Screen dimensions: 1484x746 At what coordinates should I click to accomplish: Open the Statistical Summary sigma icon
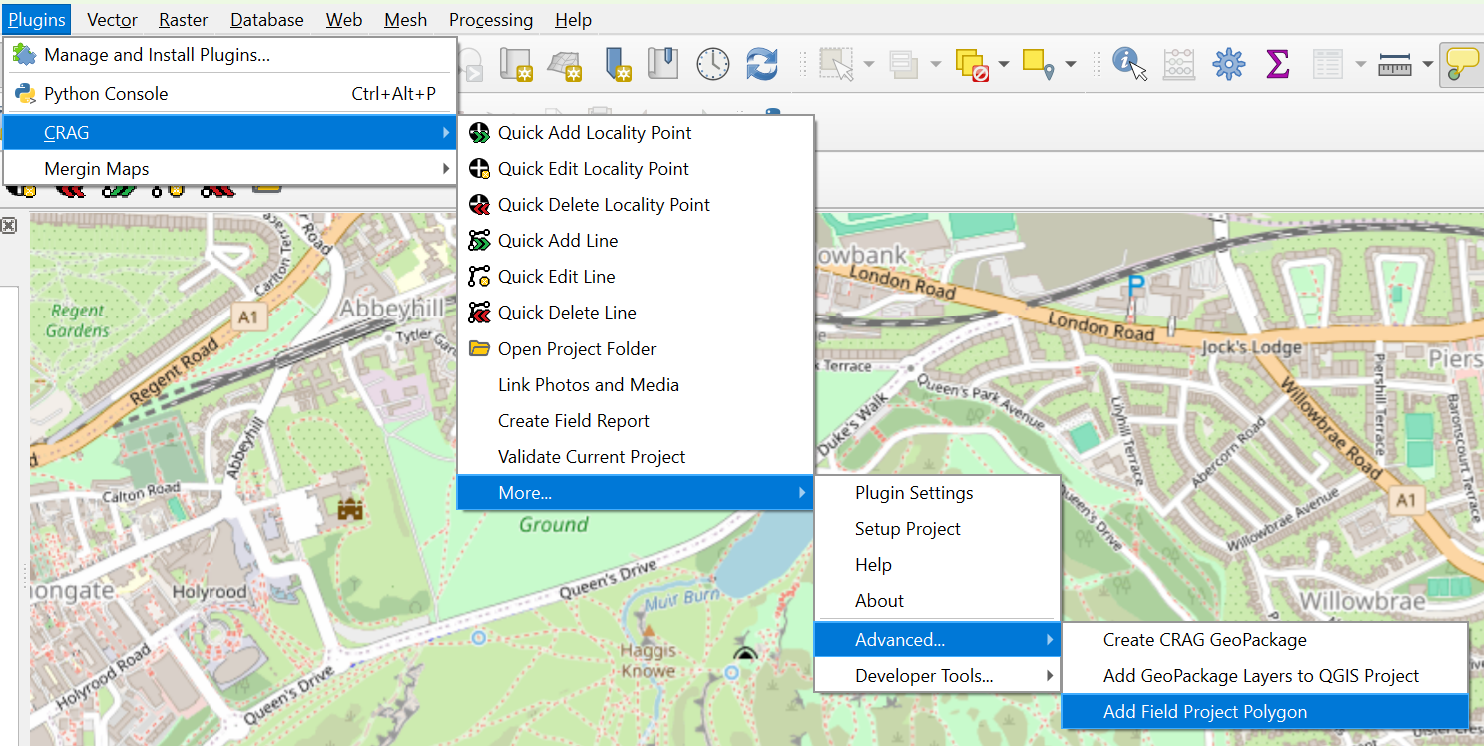[1277, 64]
